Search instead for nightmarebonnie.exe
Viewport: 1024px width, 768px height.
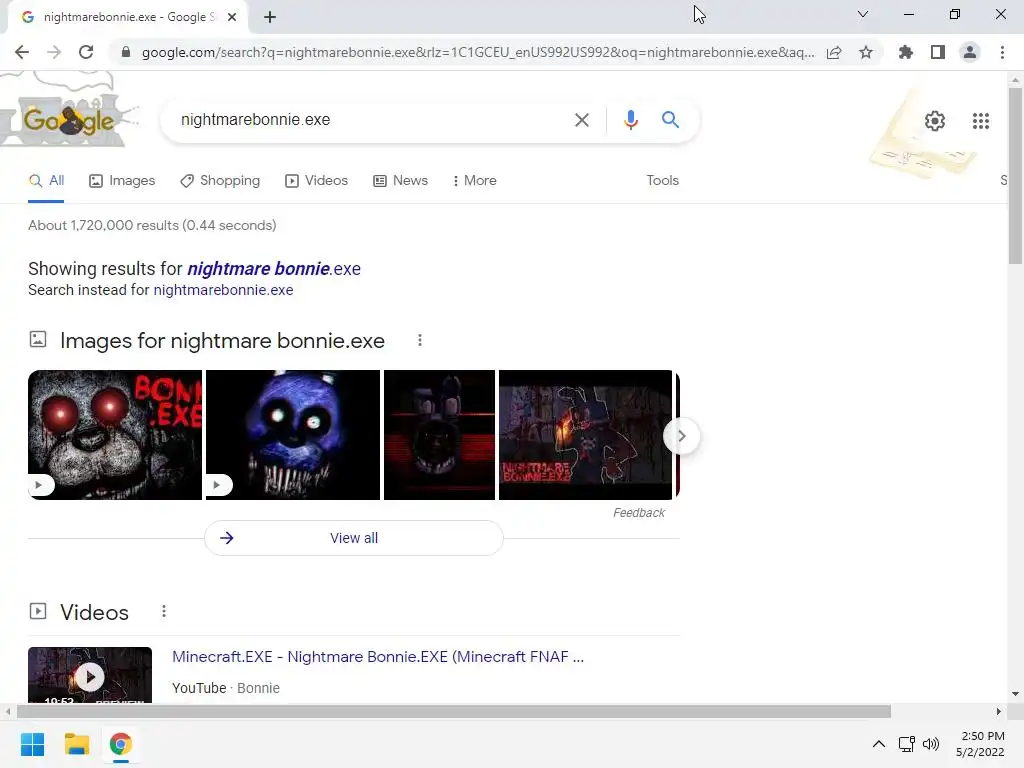[x=223, y=290]
